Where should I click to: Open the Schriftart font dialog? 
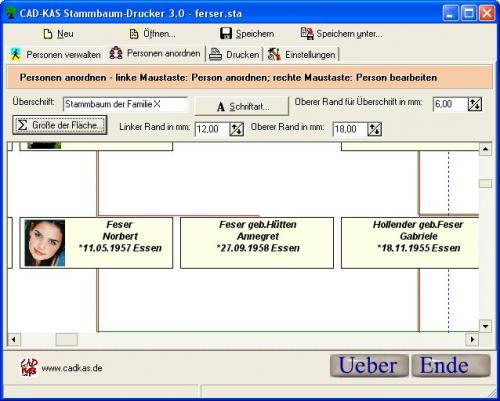tap(242, 106)
